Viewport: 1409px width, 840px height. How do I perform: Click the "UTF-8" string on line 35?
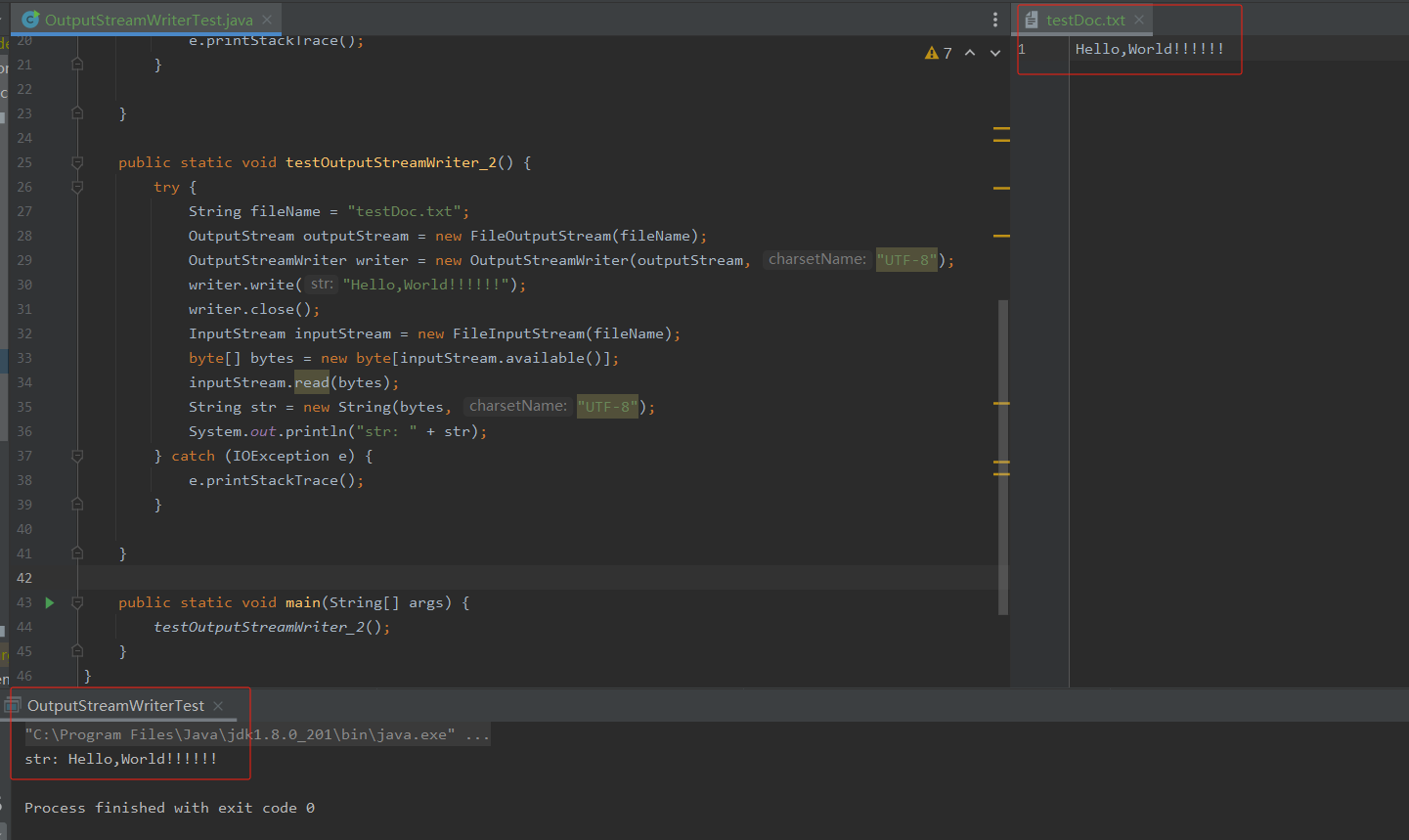[x=607, y=407]
